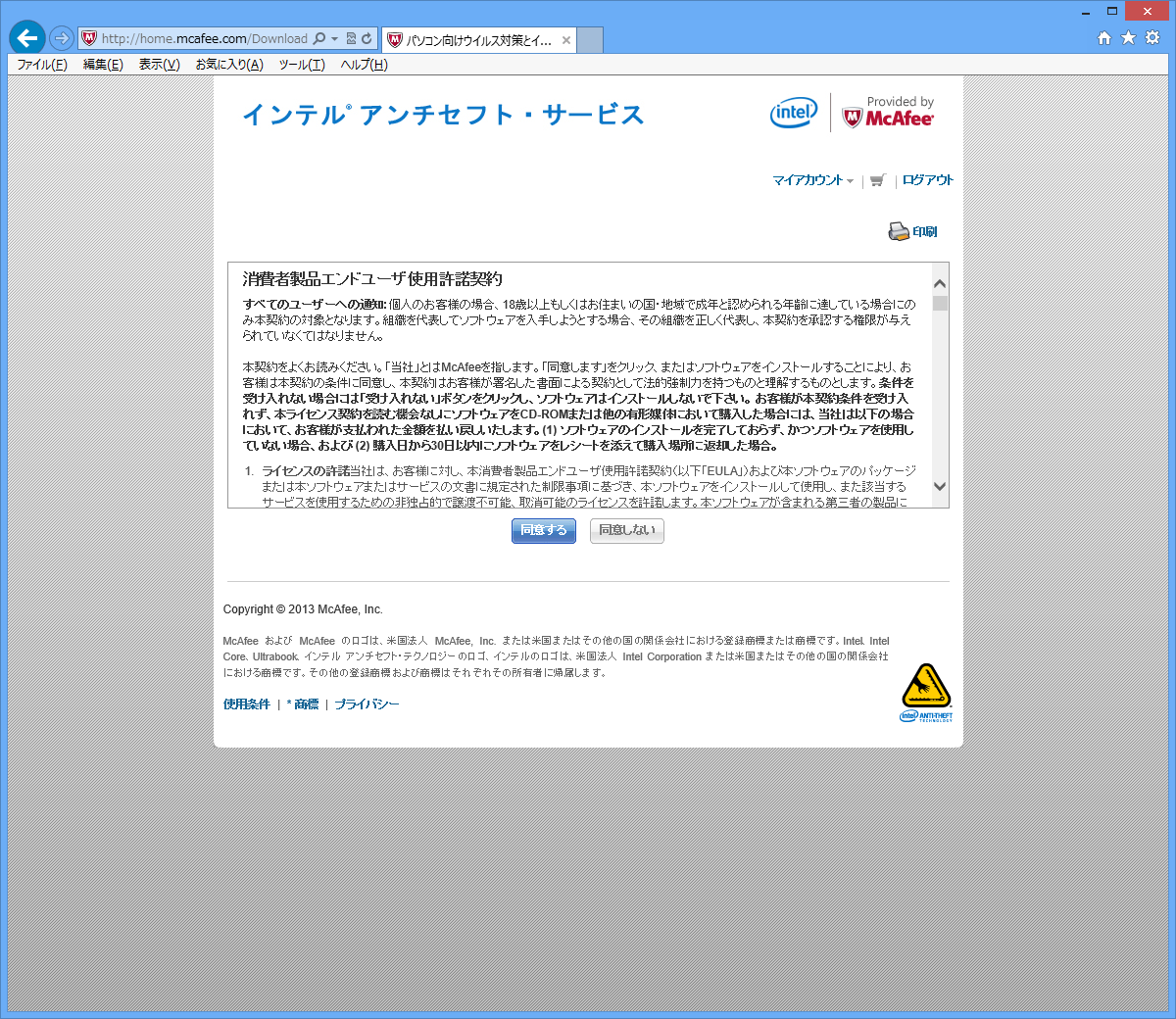The image size is (1176, 1019).
Task: Open the 編集(E) menu
Action: (x=103, y=65)
